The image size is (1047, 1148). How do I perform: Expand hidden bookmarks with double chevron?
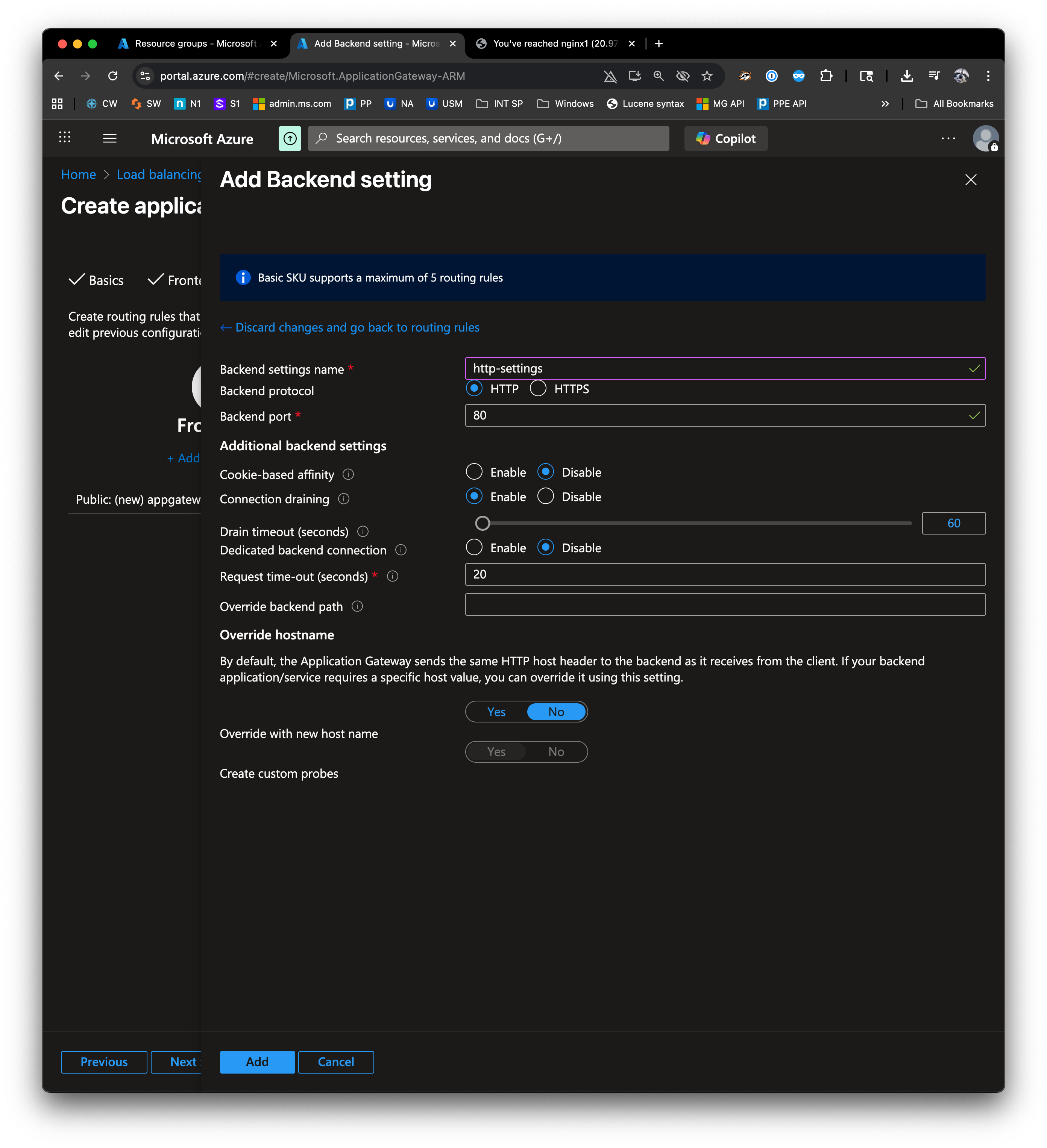click(x=885, y=104)
